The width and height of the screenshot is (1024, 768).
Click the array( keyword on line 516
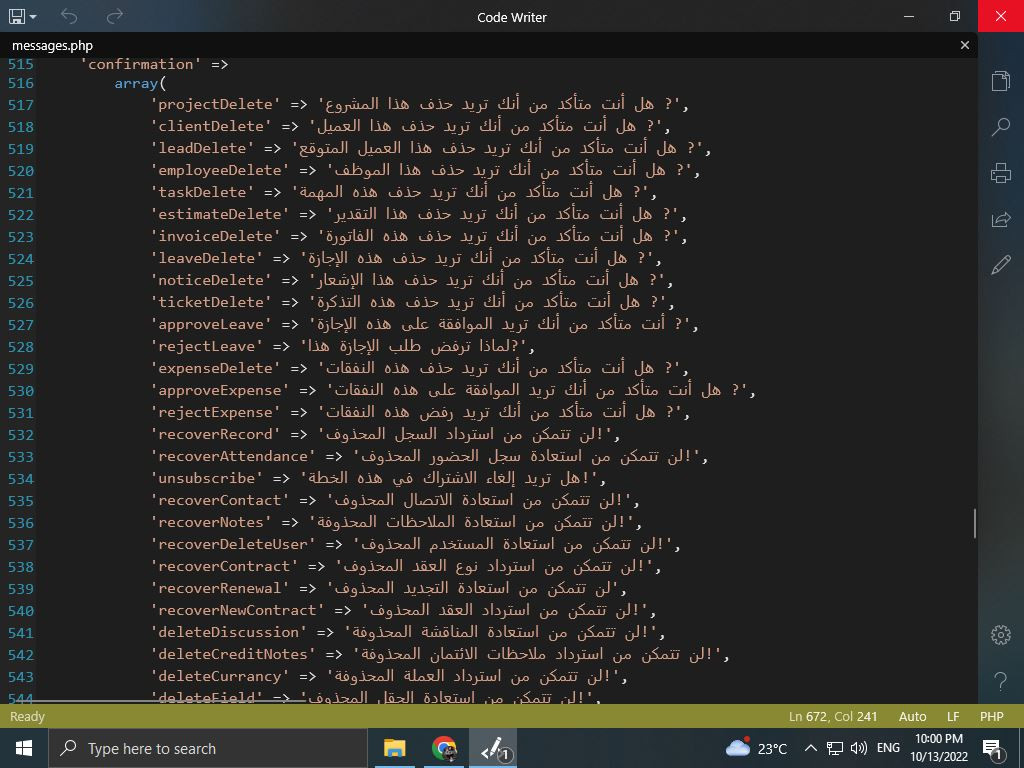(x=140, y=84)
